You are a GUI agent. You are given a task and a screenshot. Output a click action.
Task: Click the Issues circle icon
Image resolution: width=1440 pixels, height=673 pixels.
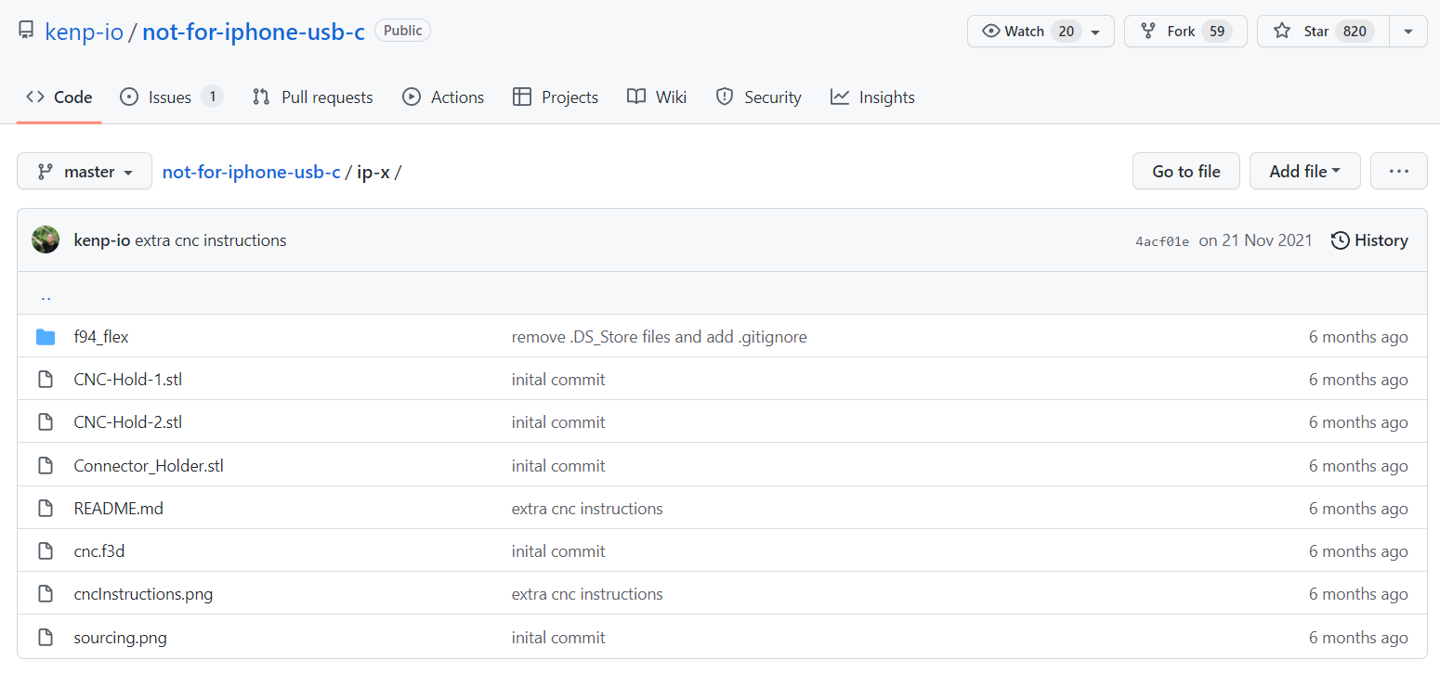pyautogui.click(x=129, y=97)
